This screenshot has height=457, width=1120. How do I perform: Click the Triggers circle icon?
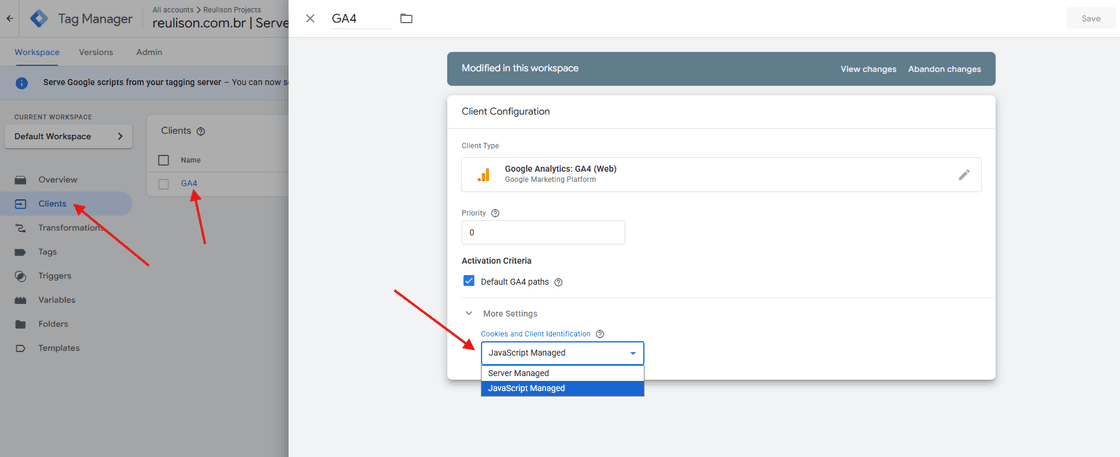21,276
